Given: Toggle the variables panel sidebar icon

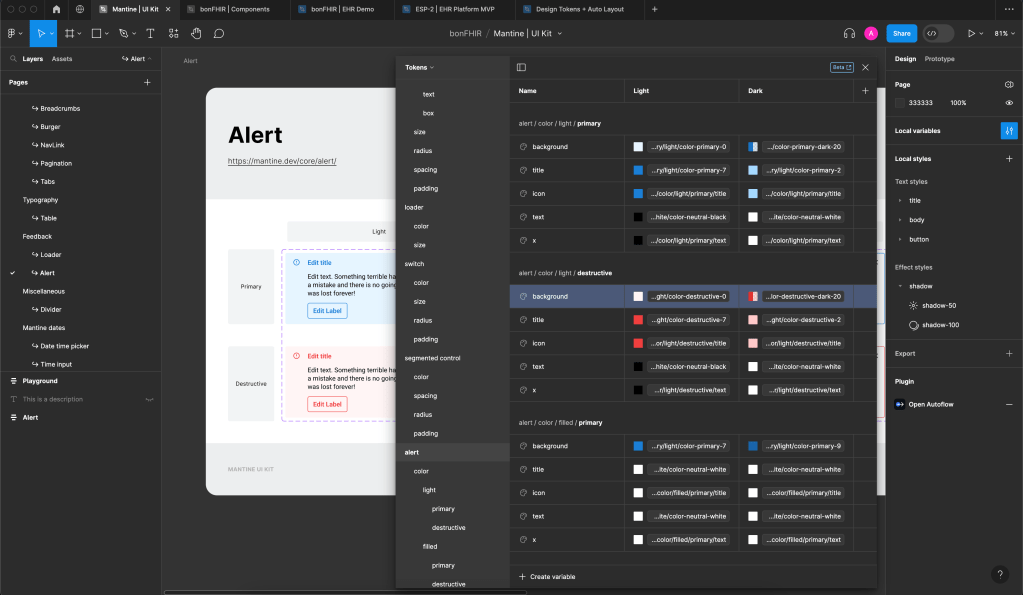Looking at the screenshot, I should pyautogui.click(x=521, y=67).
